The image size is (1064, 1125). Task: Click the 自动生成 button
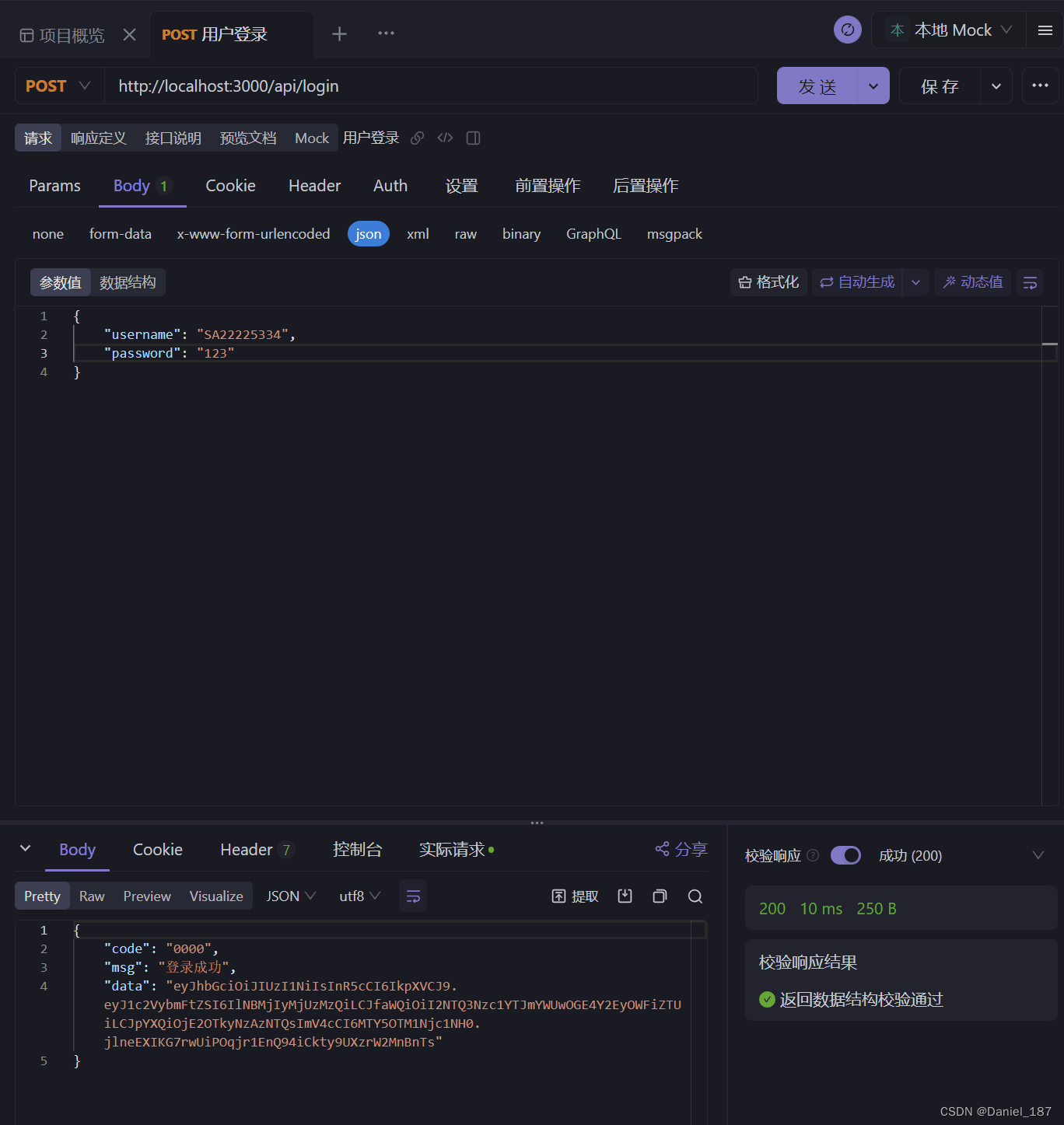857,282
